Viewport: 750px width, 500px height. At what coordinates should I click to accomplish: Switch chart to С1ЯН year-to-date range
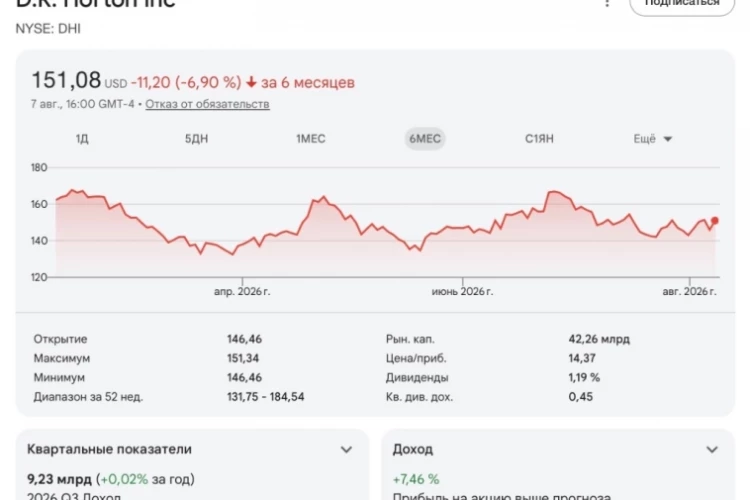click(x=539, y=139)
